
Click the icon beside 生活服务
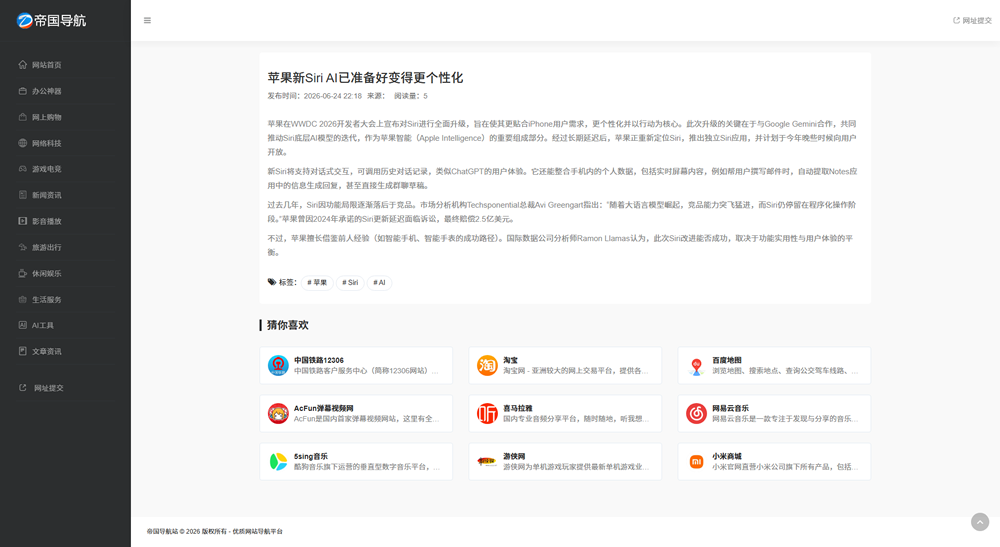[23, 299]
